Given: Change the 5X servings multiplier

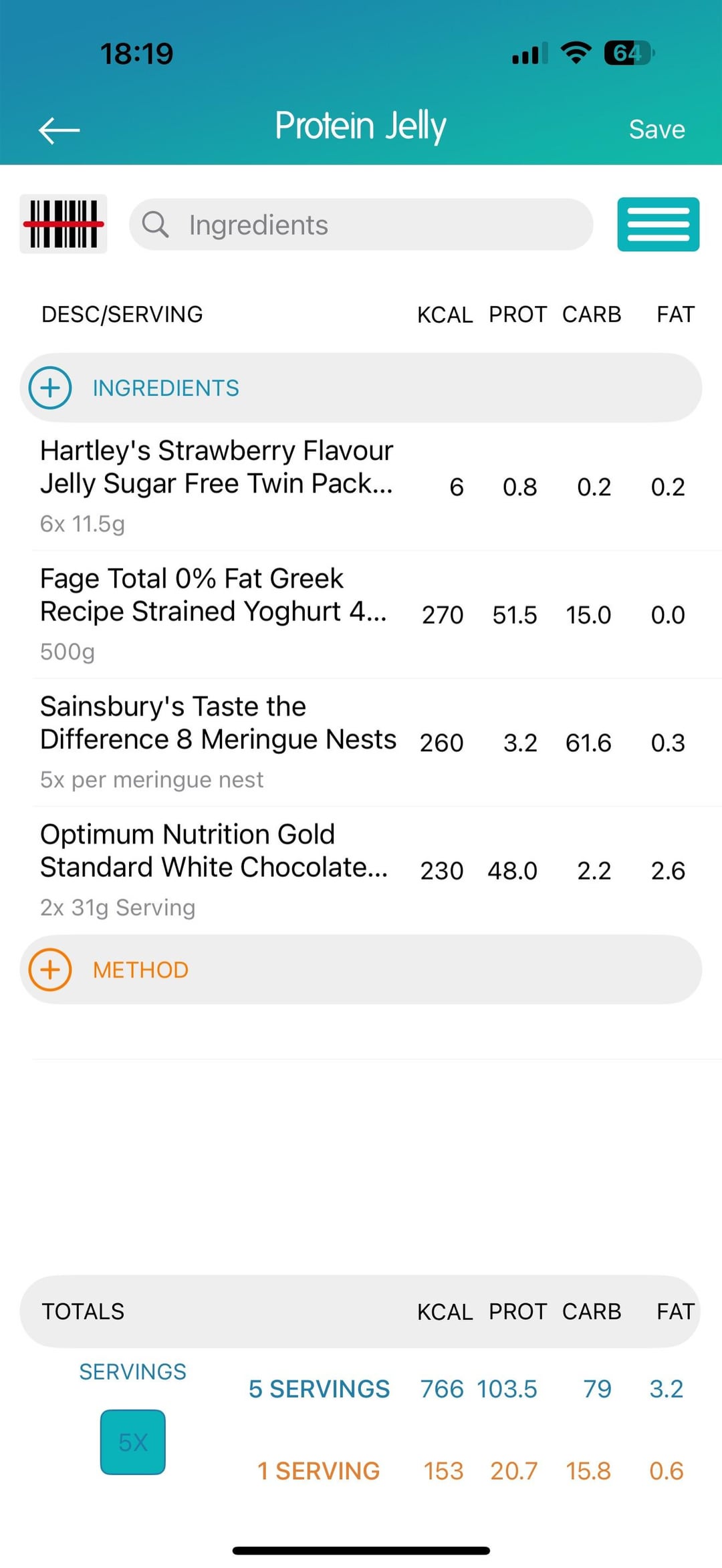Looking at the screenshot, I should (132, 1442).
